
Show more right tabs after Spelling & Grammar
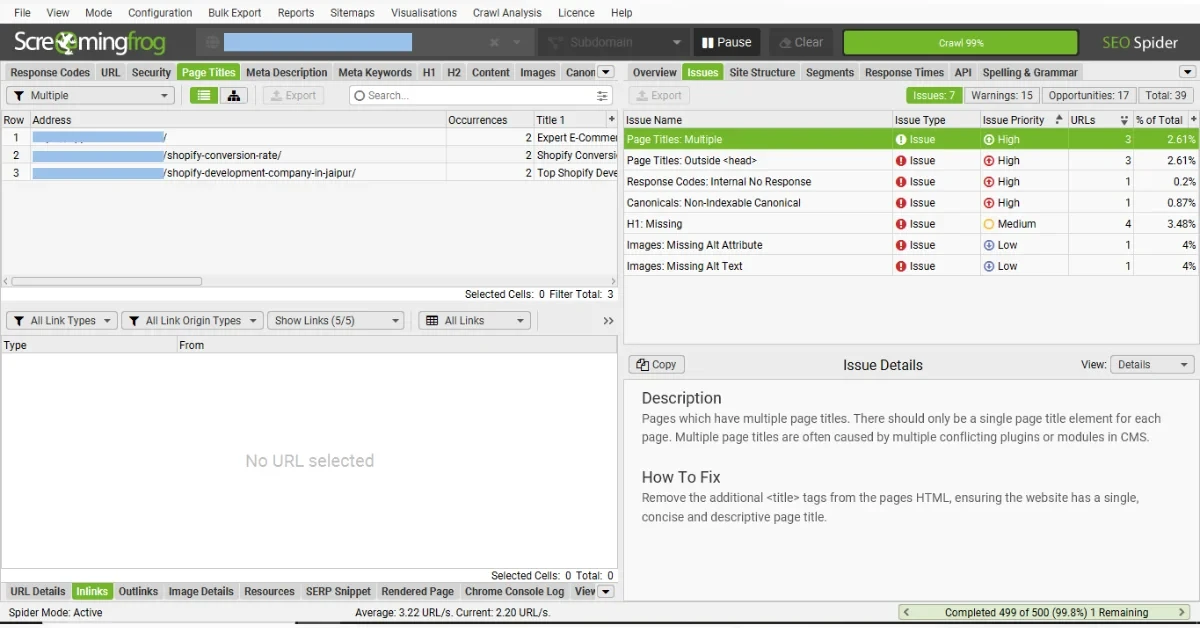coord(1187,72)
